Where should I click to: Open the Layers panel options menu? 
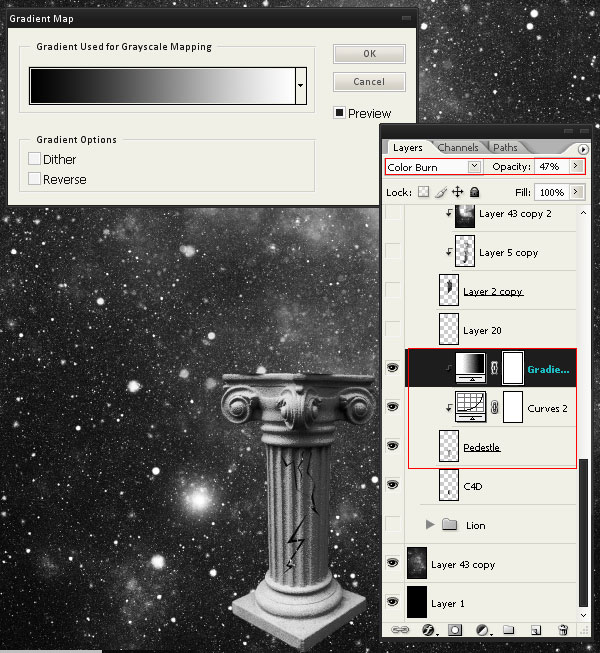583,149
